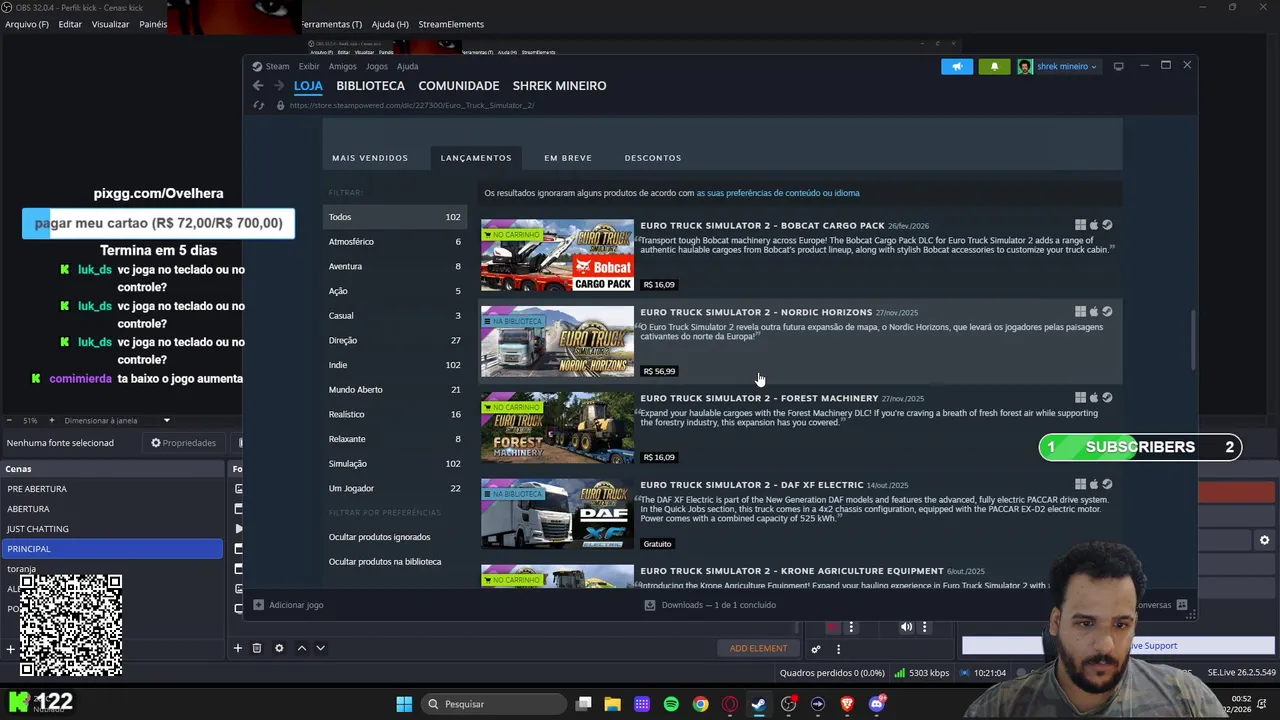Open Google Chrome from the taskbar
This screenshot has height=720, width=1280.
[700, 704]
